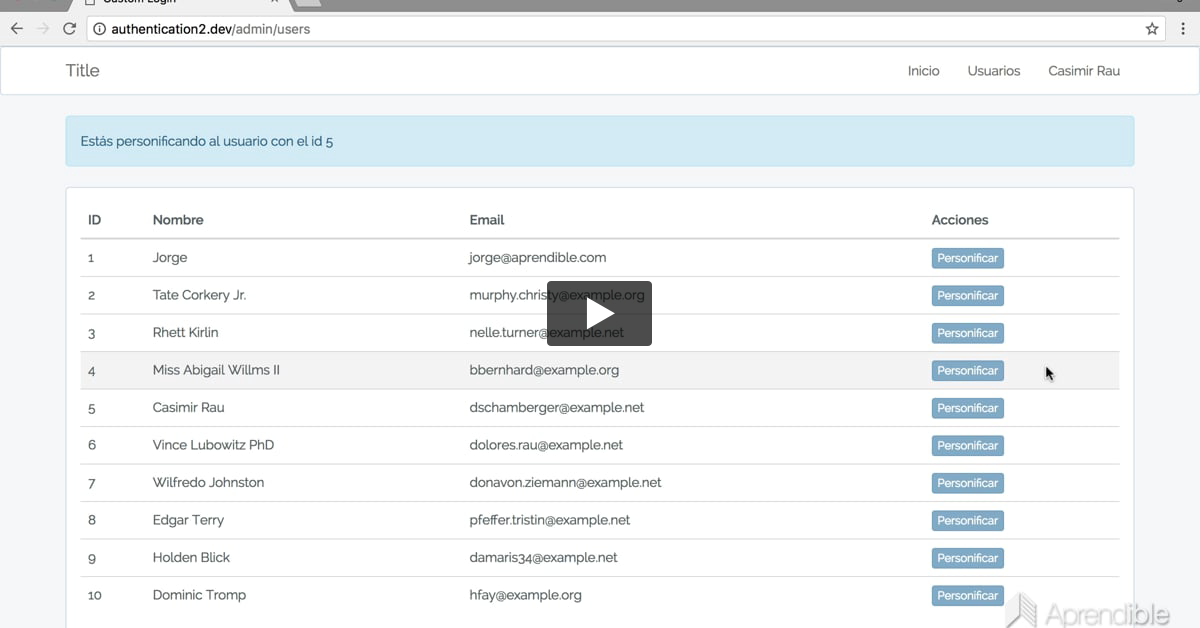Viewport: 1200px width, 628px height.
Task: Select email donavon.ziemann@example.net
Action: pyautogui.click(x=565, y=483)
